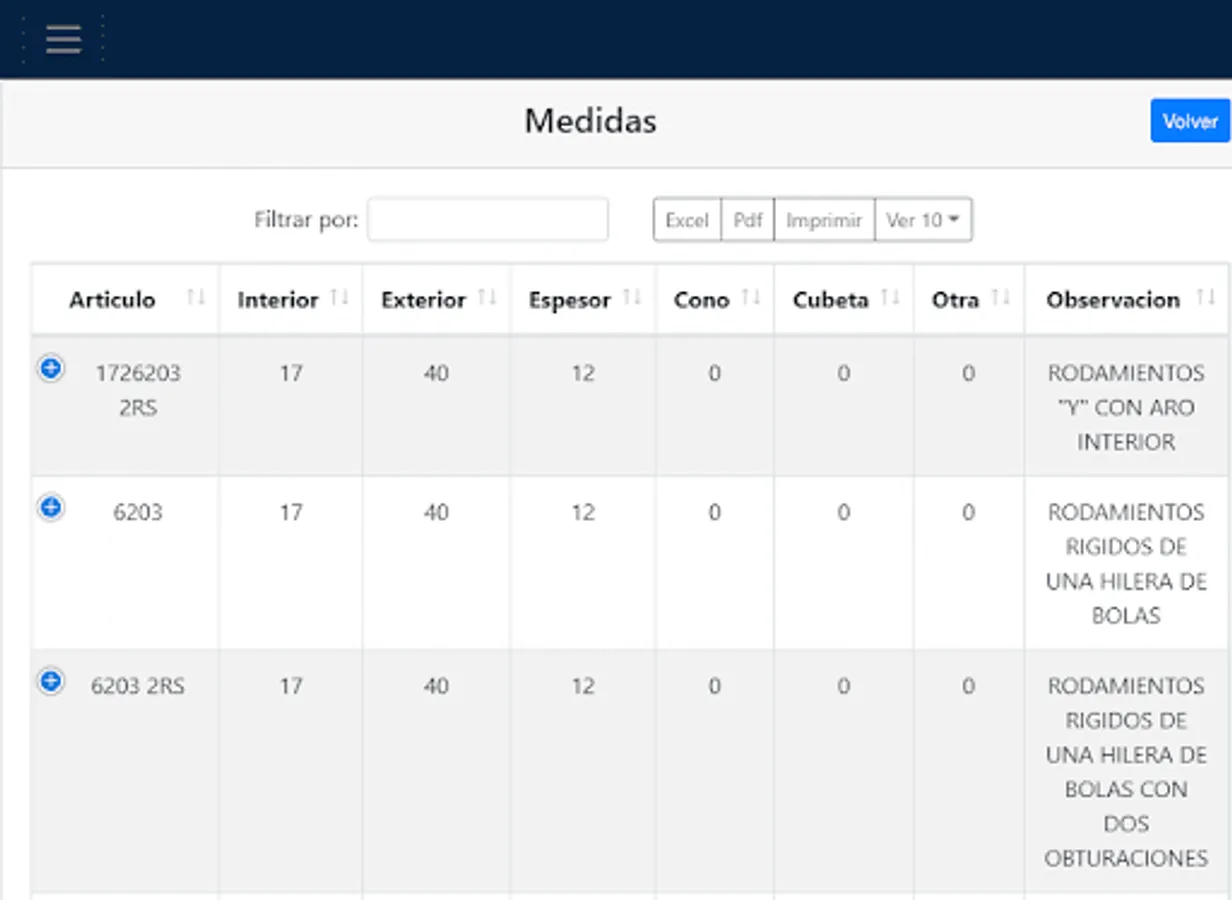Sort by Cubeta column sort icon
Image resolution: width=1232 pixels, height=900 pixels.
coord(890,298)
